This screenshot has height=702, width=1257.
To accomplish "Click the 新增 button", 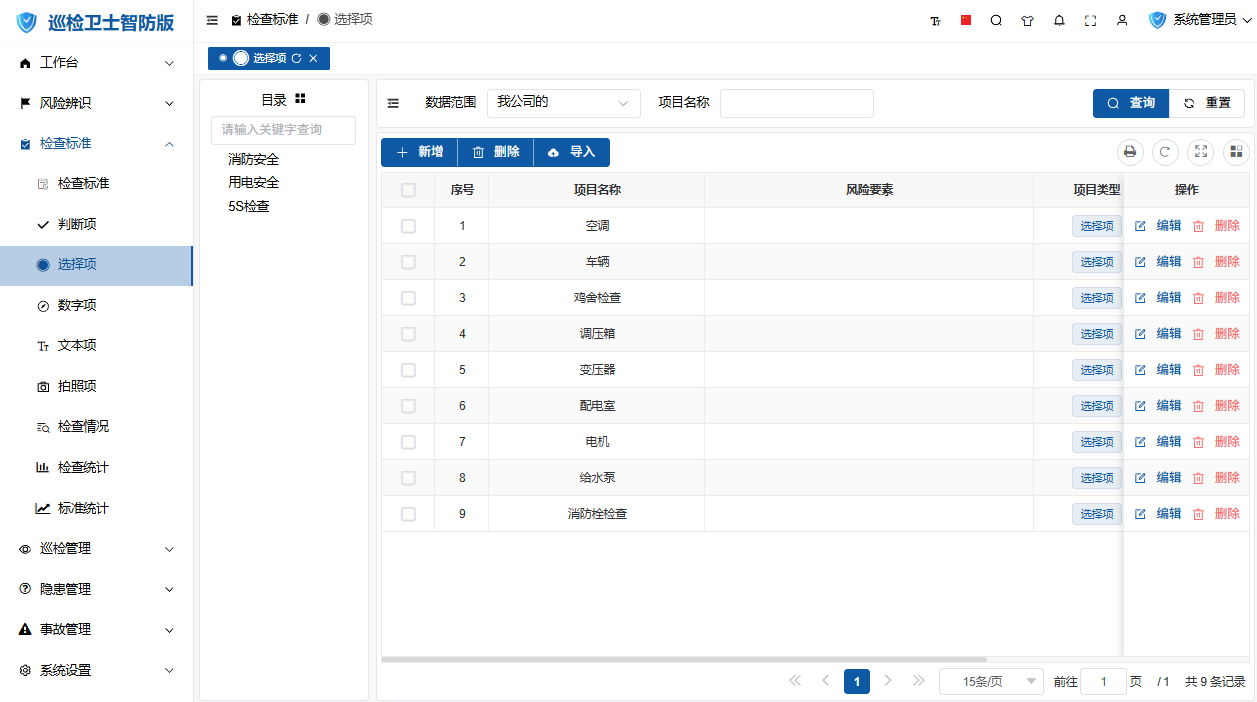I will (419, 152).
